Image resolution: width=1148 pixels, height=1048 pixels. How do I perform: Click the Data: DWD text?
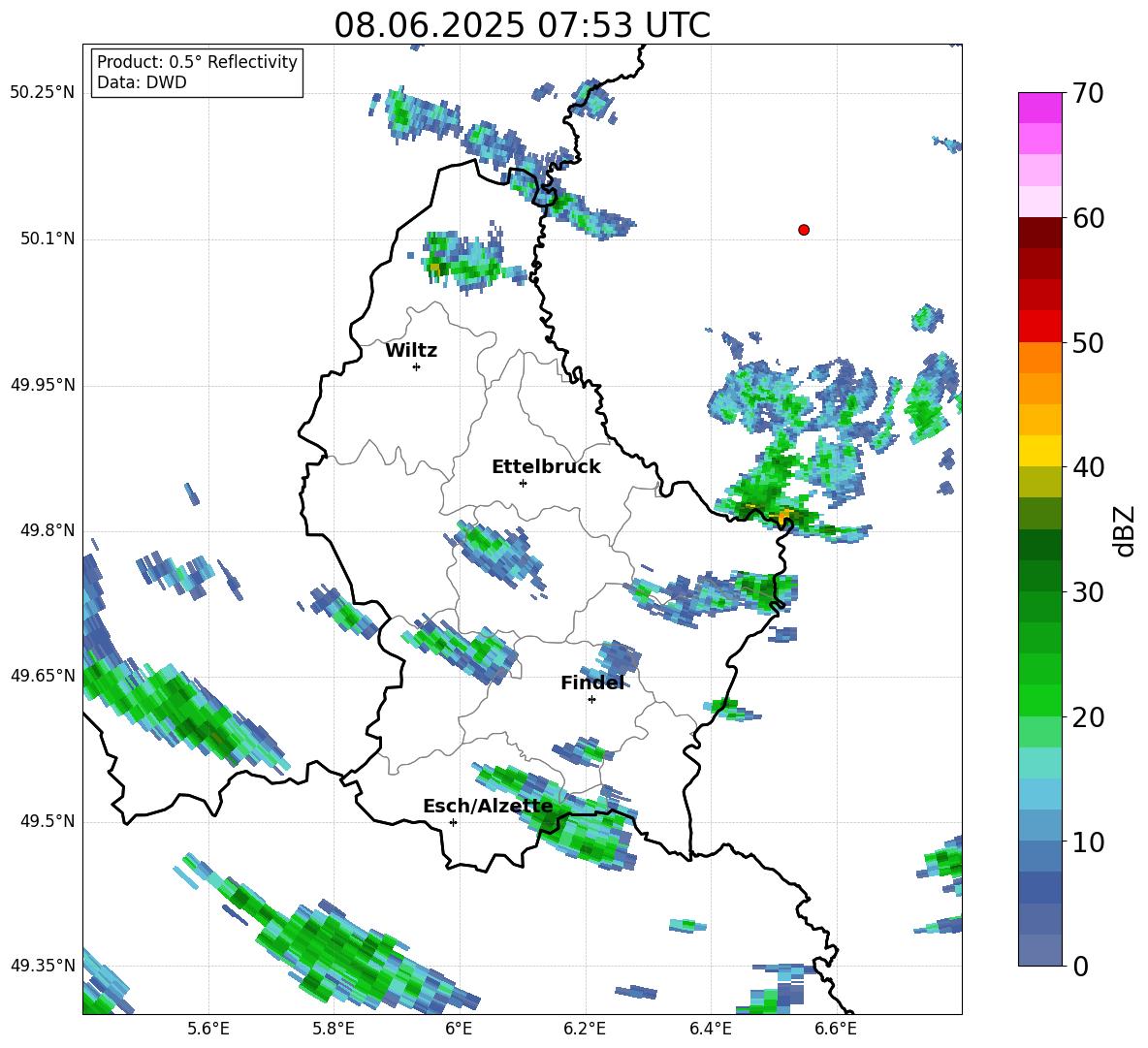tap(142, 82)
